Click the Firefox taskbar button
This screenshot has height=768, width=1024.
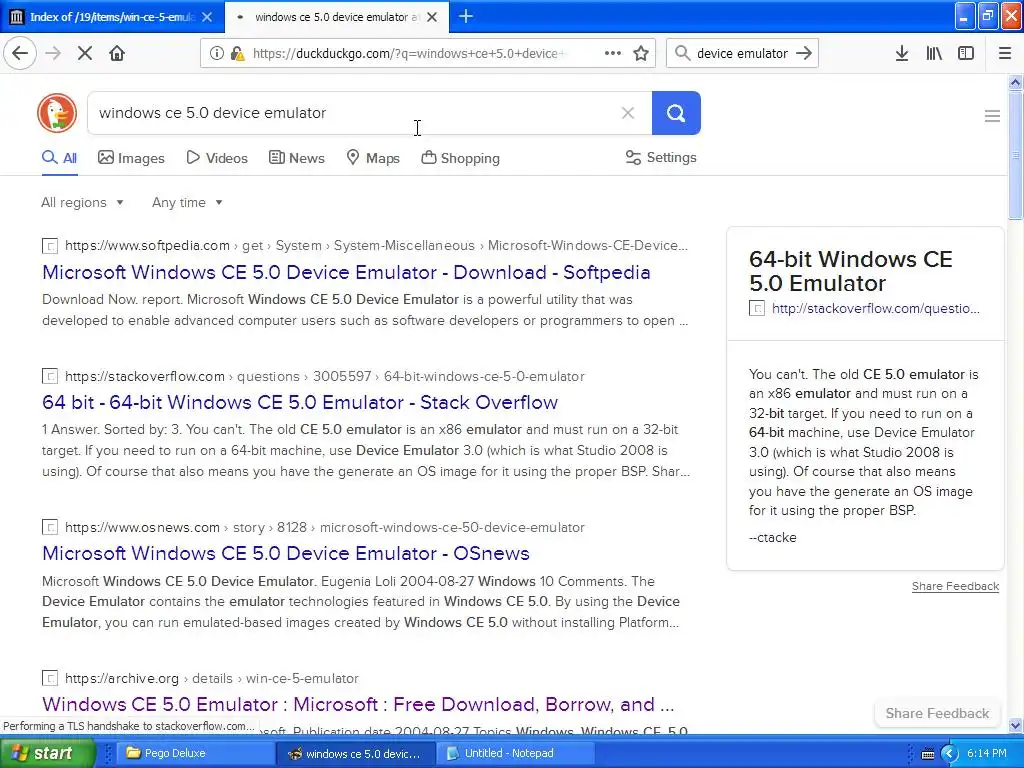(x=355, y=754)
